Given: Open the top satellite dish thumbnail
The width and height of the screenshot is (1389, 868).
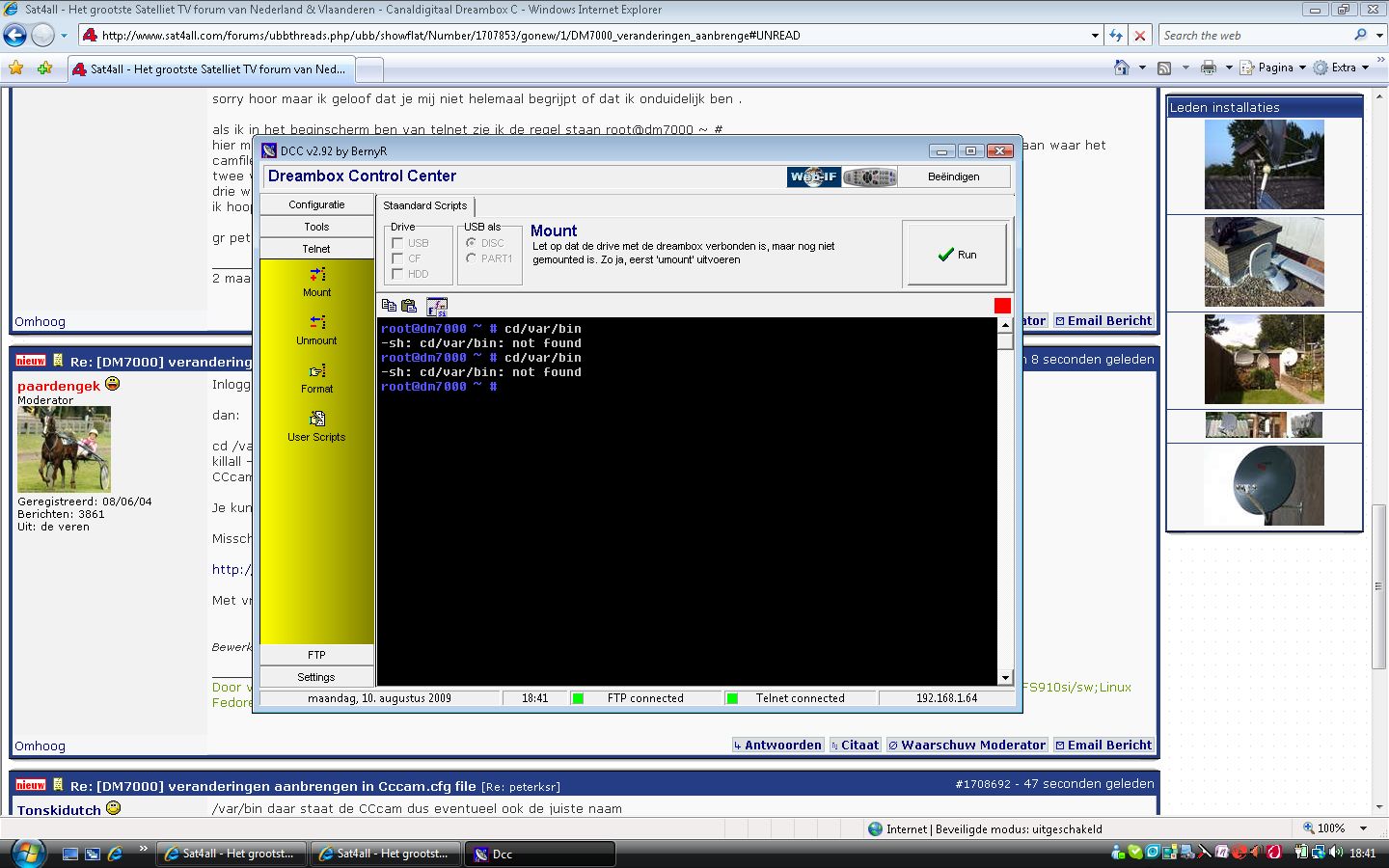Looking at the screenshot, I should click(1264, 164).
